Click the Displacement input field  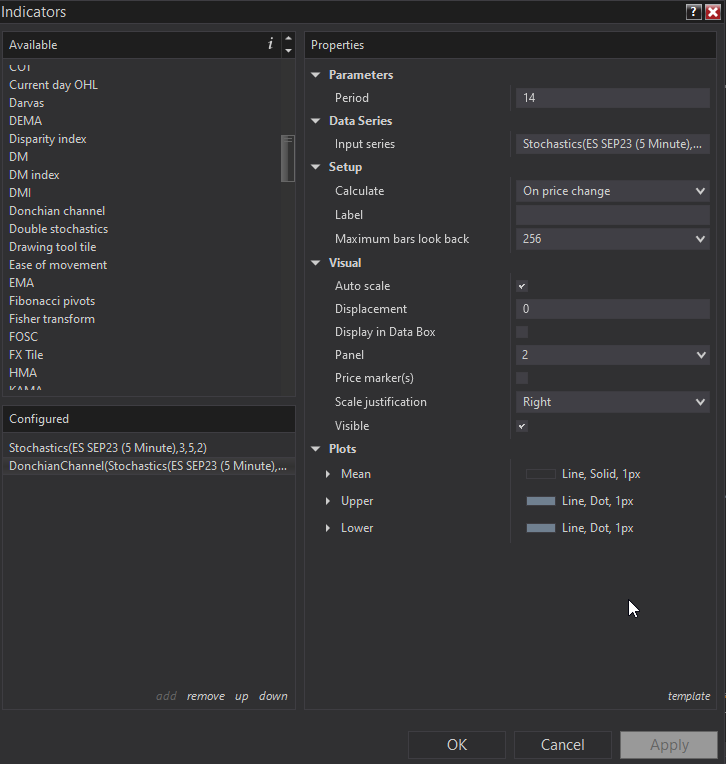pos(612,309)
